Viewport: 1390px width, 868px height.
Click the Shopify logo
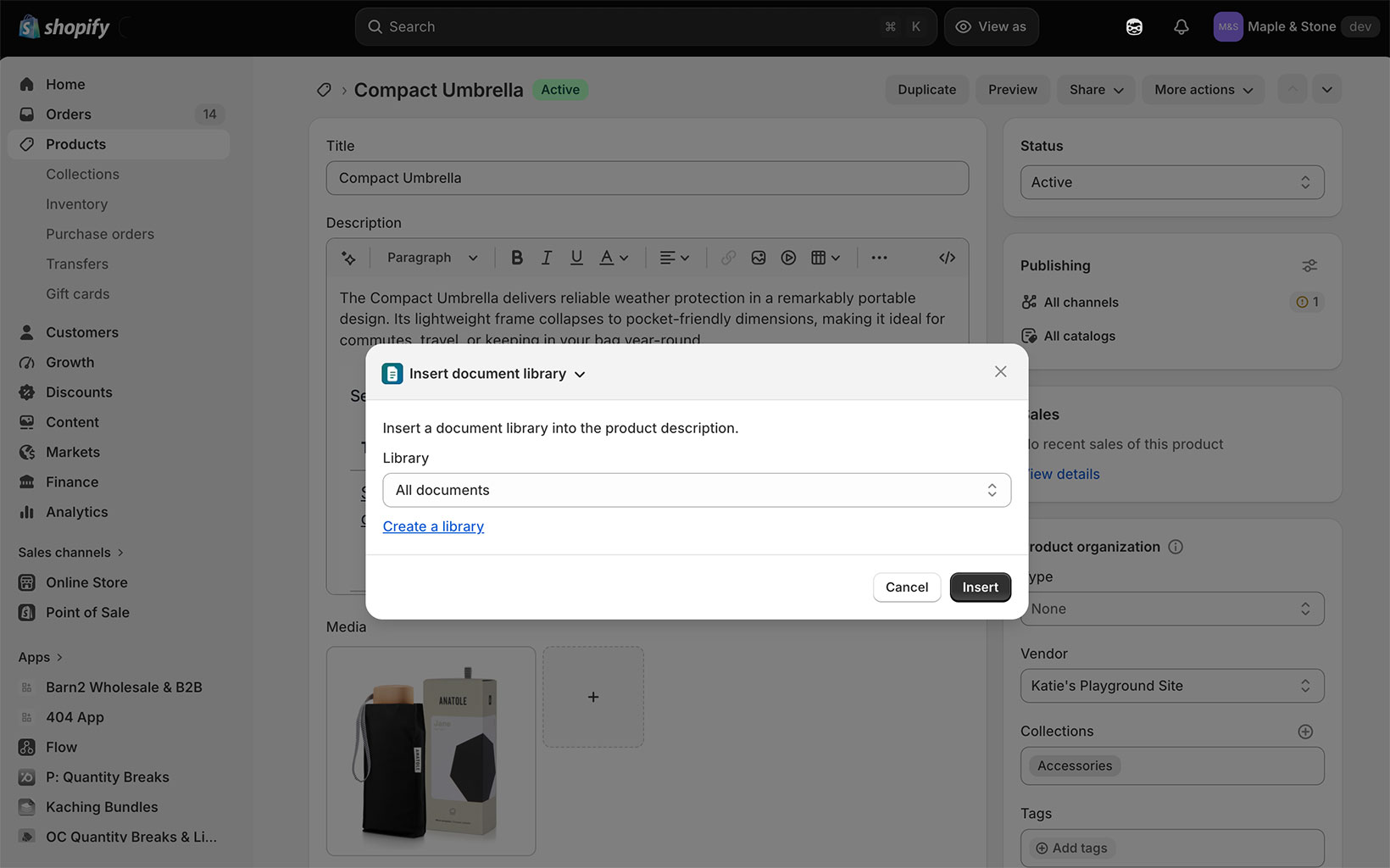pyautogui.click(x=64, y=27)
